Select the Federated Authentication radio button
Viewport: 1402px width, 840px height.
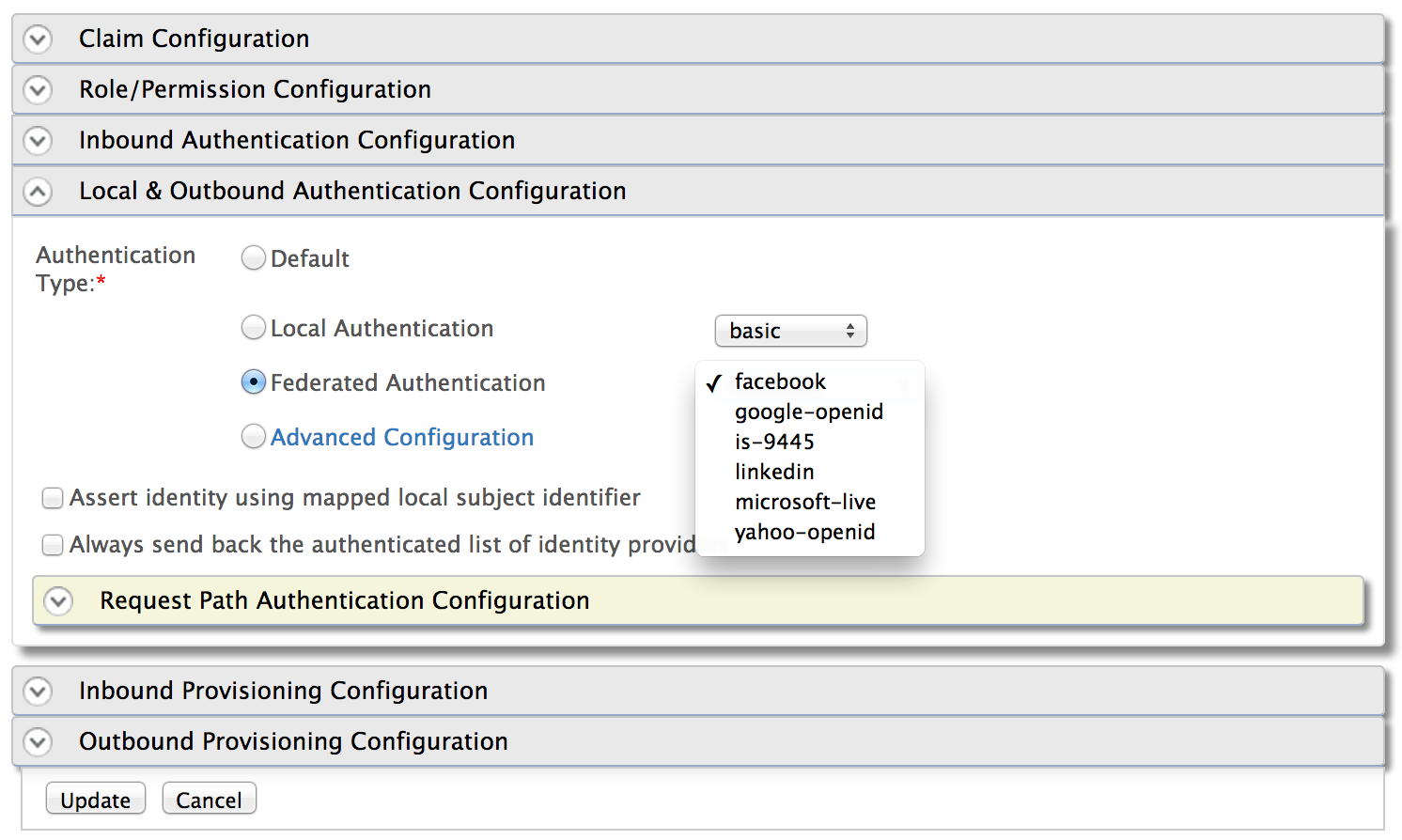pos(254,382)
